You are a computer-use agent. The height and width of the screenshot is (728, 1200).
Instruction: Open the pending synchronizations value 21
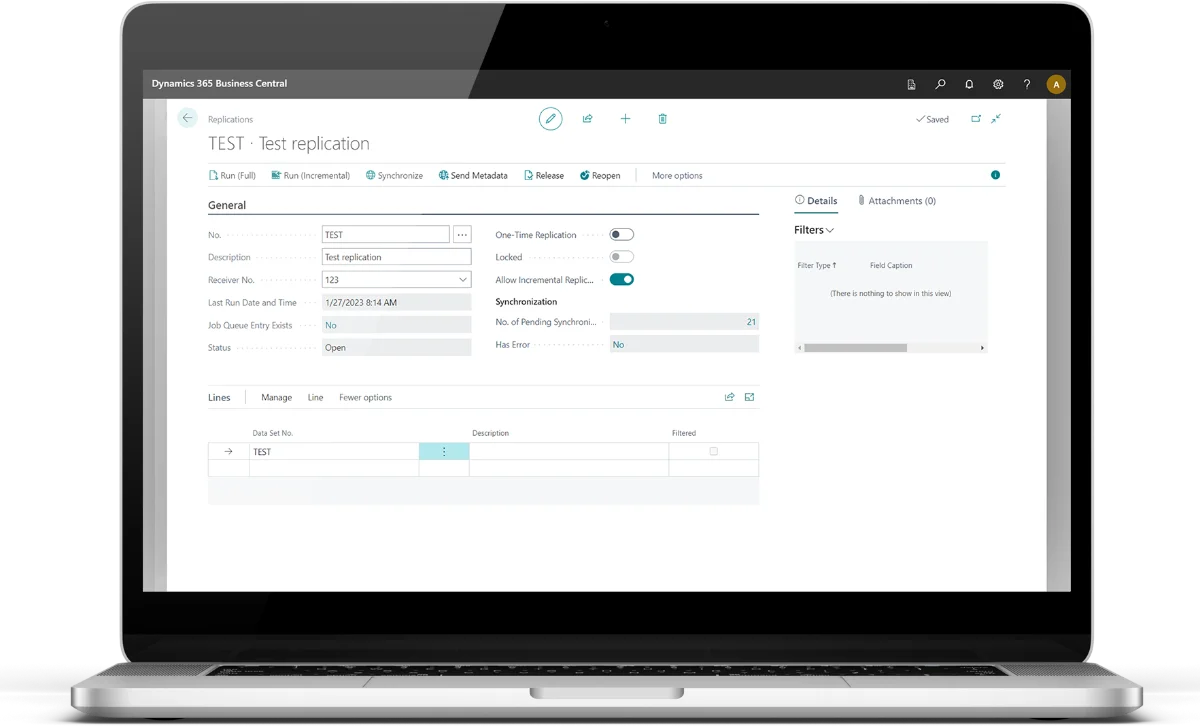point(684,322)
